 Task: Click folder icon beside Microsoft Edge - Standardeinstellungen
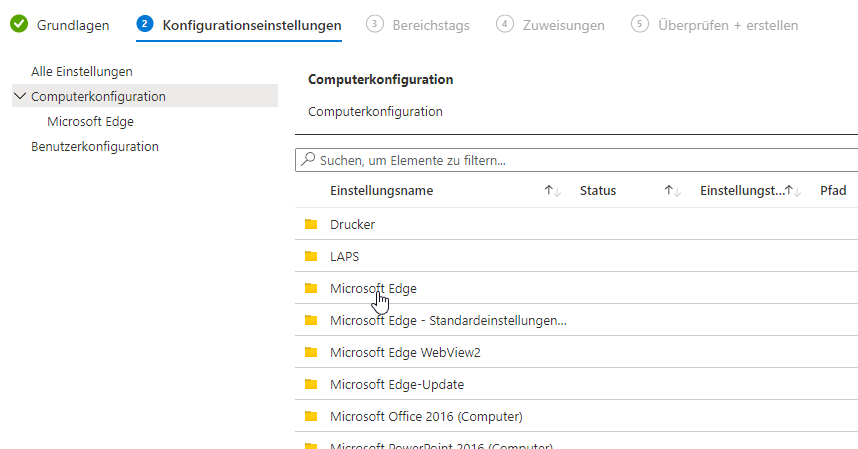click(x=311, y=320)
